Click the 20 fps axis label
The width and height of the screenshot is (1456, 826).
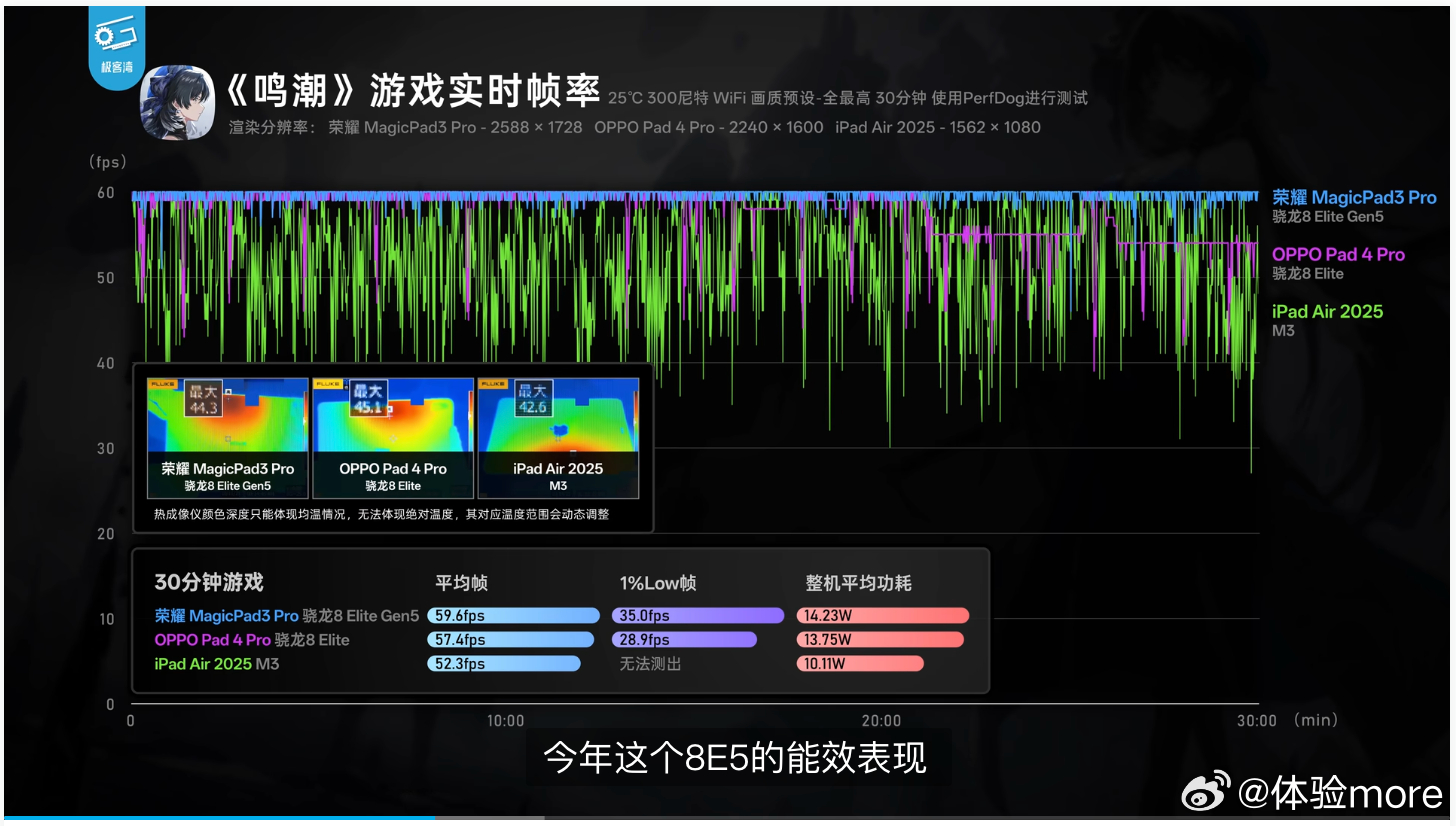(106, 534)
